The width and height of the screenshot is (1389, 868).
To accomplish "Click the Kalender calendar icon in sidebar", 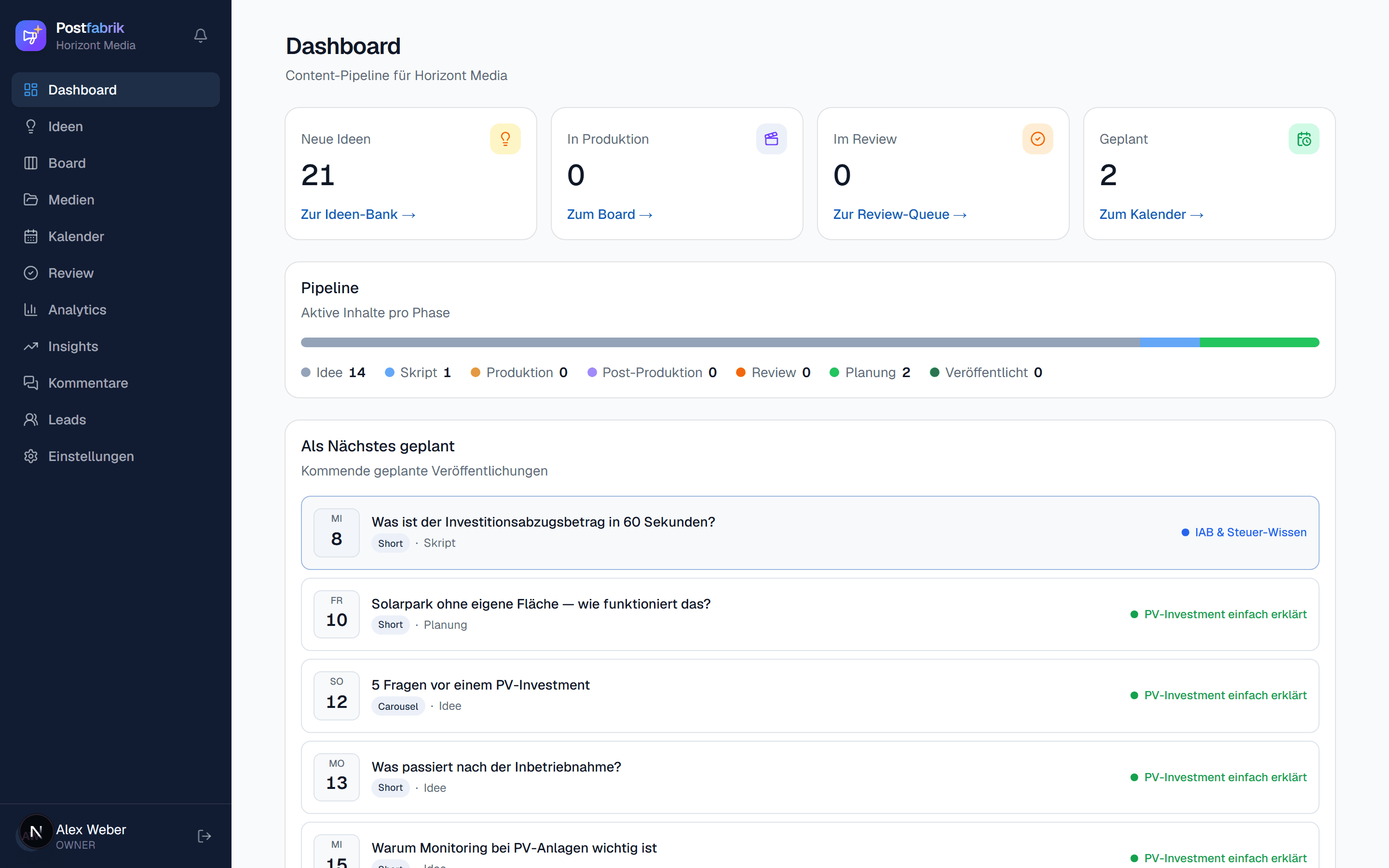I will point(31,236).
